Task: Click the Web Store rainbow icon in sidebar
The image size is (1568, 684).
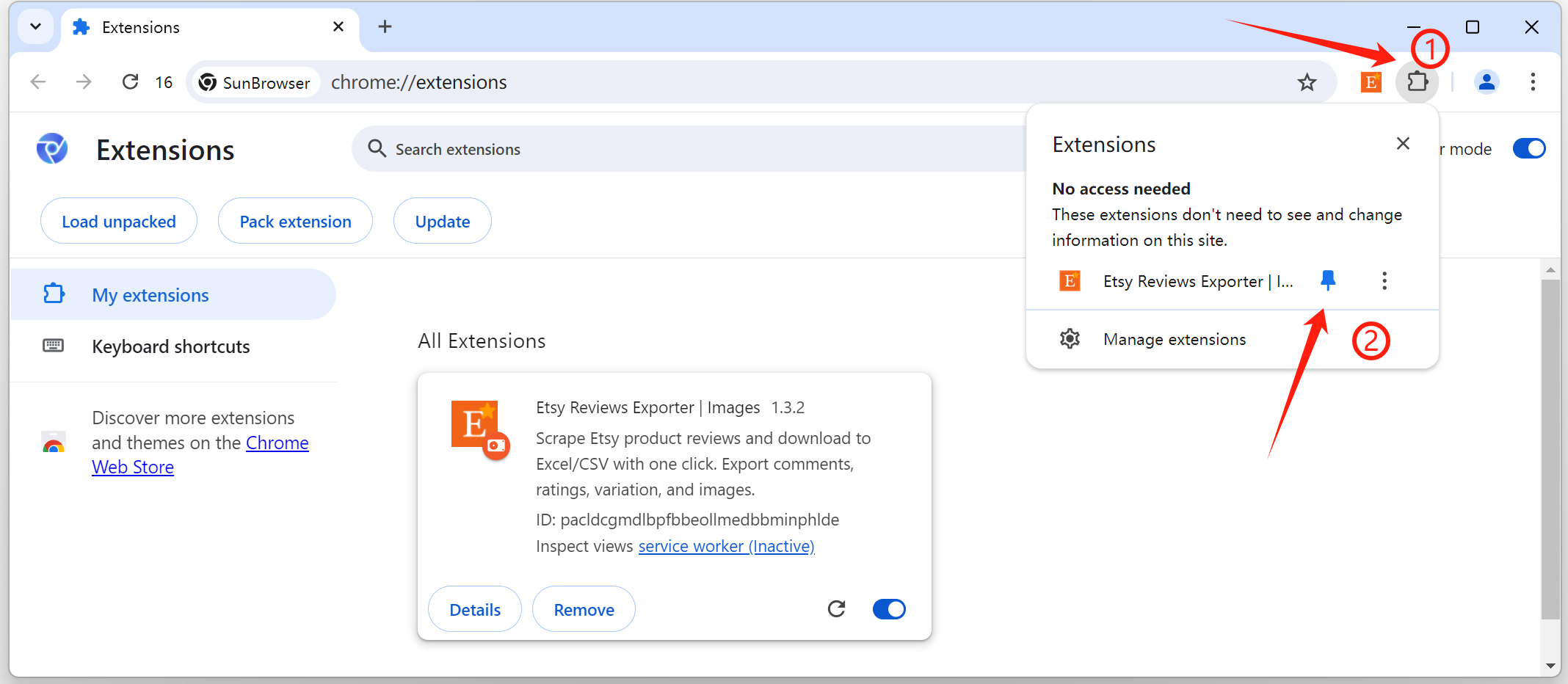Action: 54,442
